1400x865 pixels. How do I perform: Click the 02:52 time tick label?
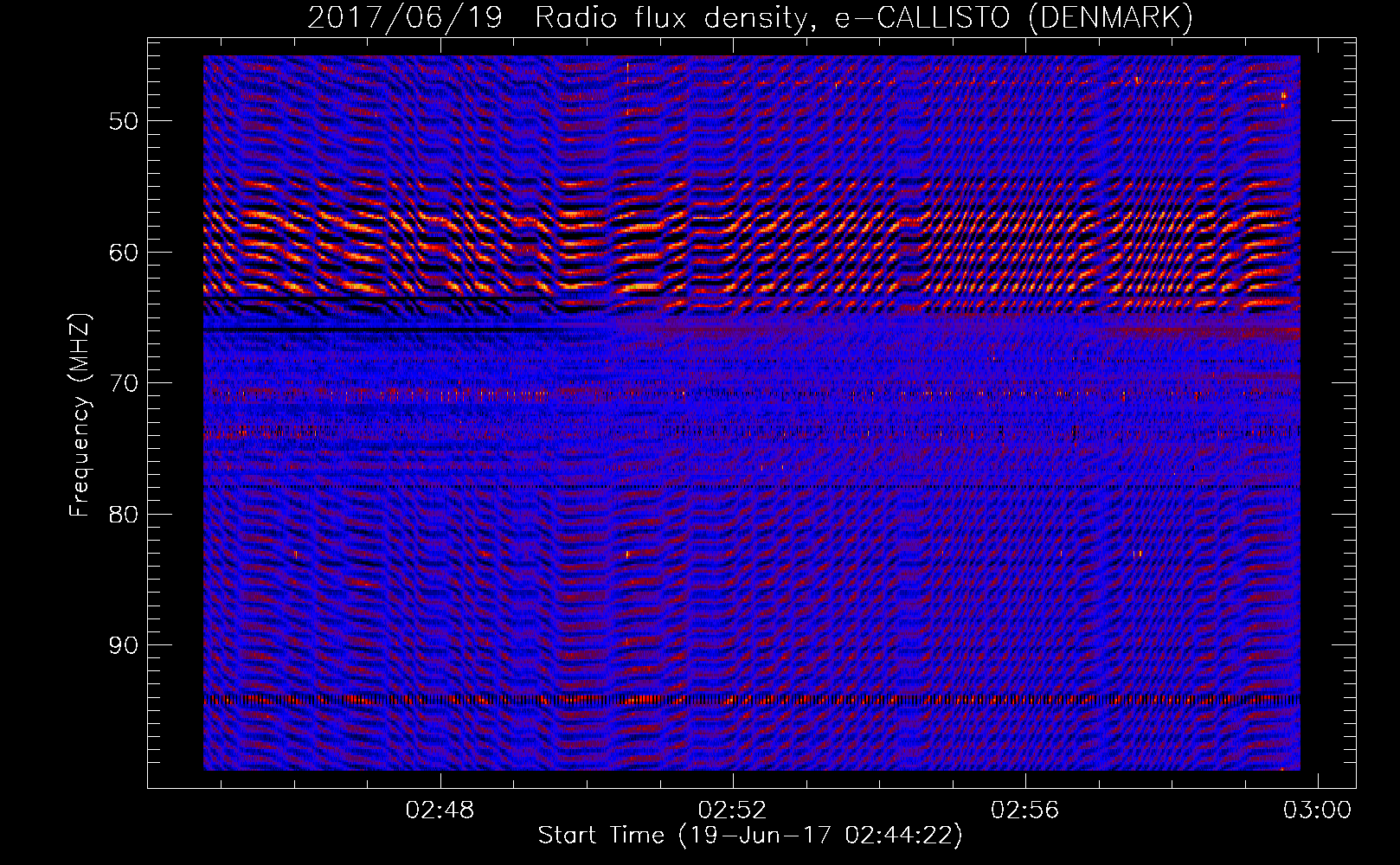pos(733,810)
